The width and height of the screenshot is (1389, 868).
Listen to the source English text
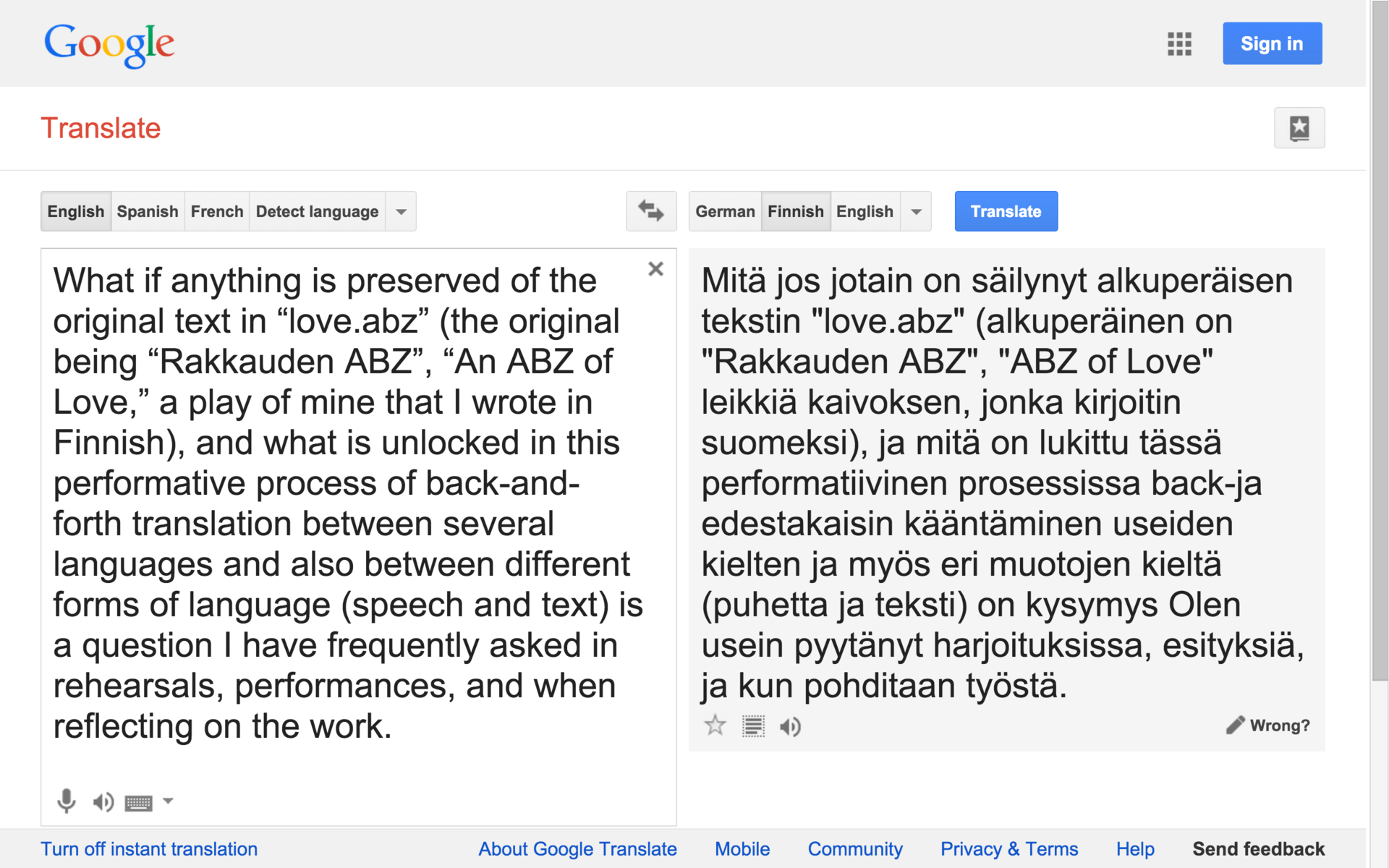coord(103,801)
